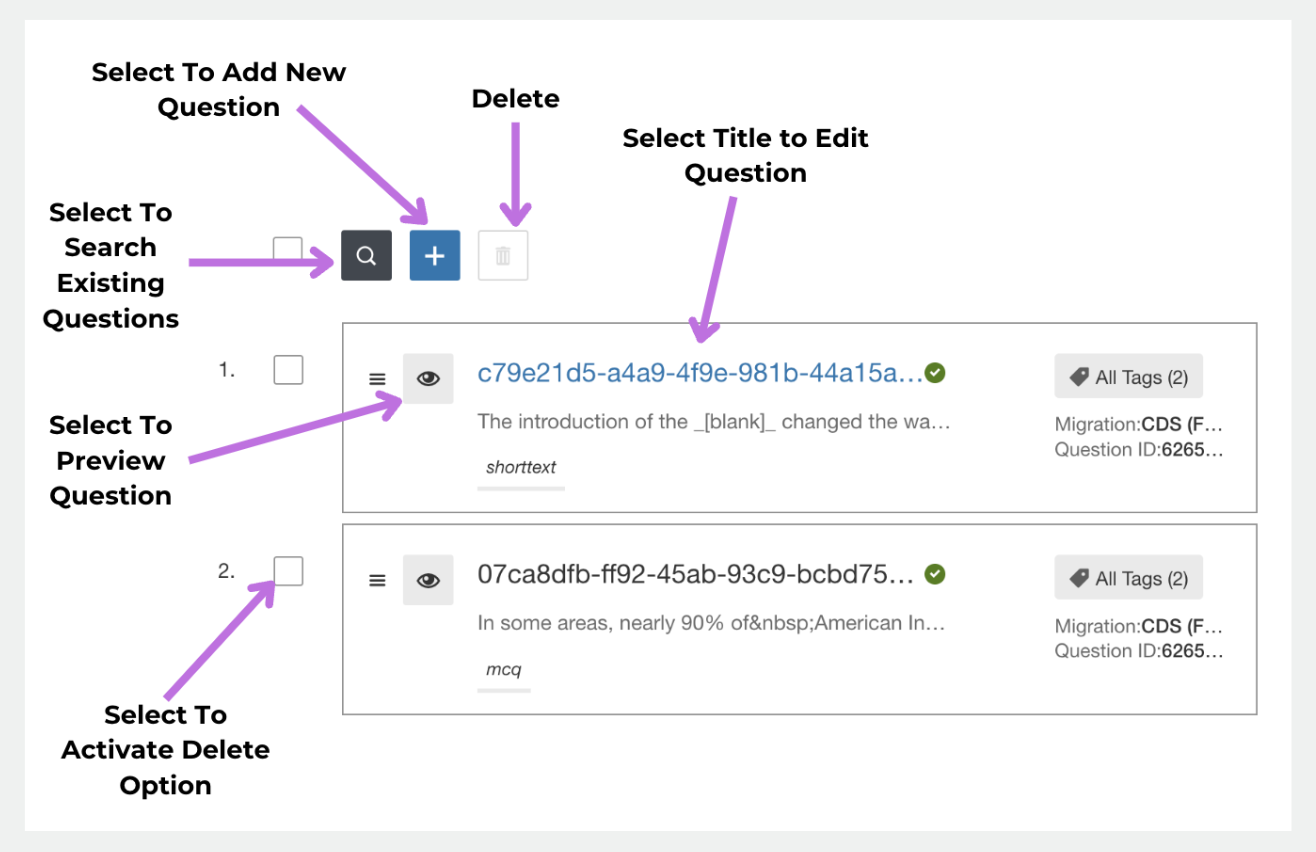Click the 'The introduction of the _[blank]_' description

tap(714, 421)
